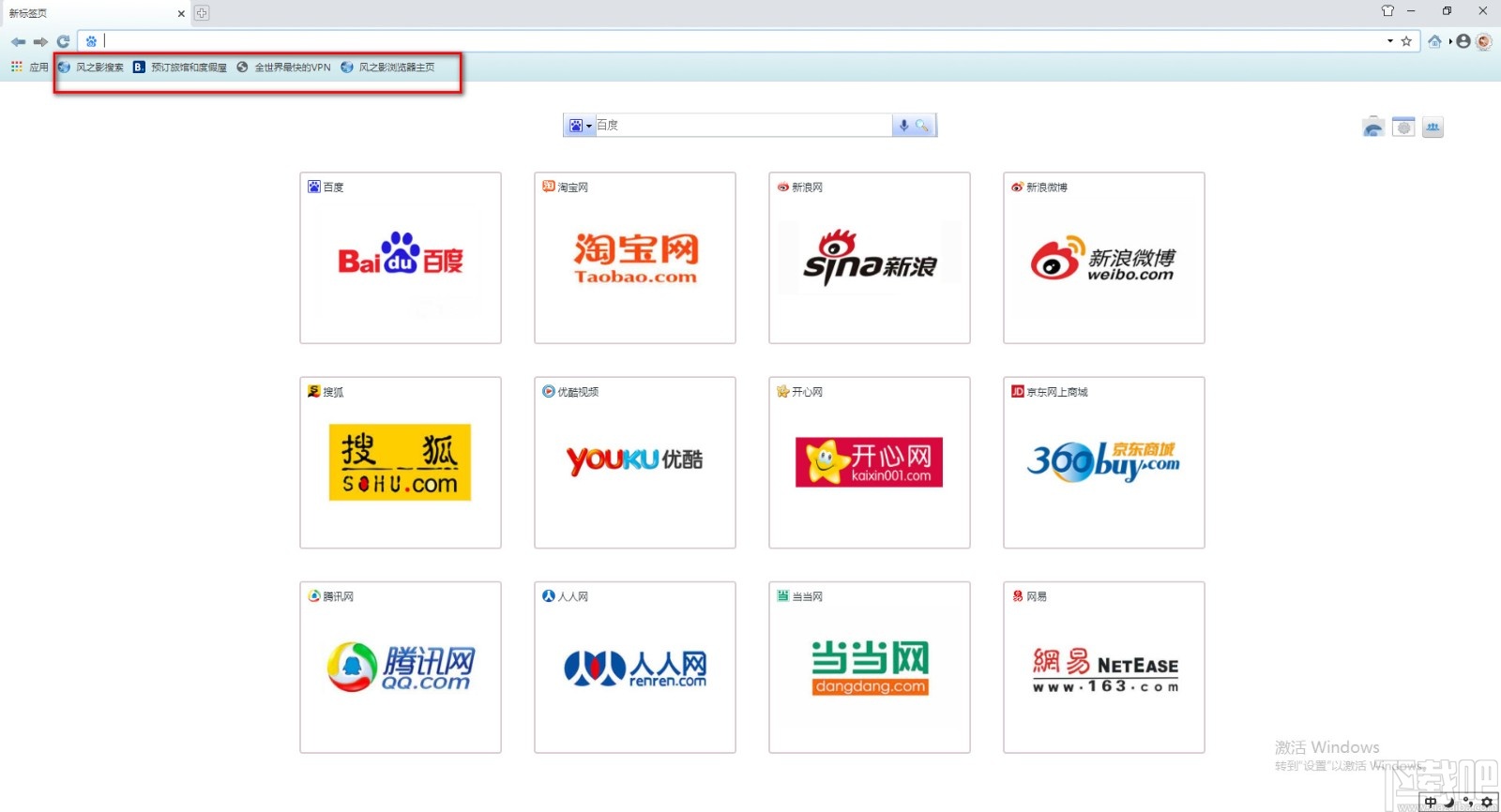Click the input method settings gear icon
Screen dimensions: 1501x812
coord(1487,803)
